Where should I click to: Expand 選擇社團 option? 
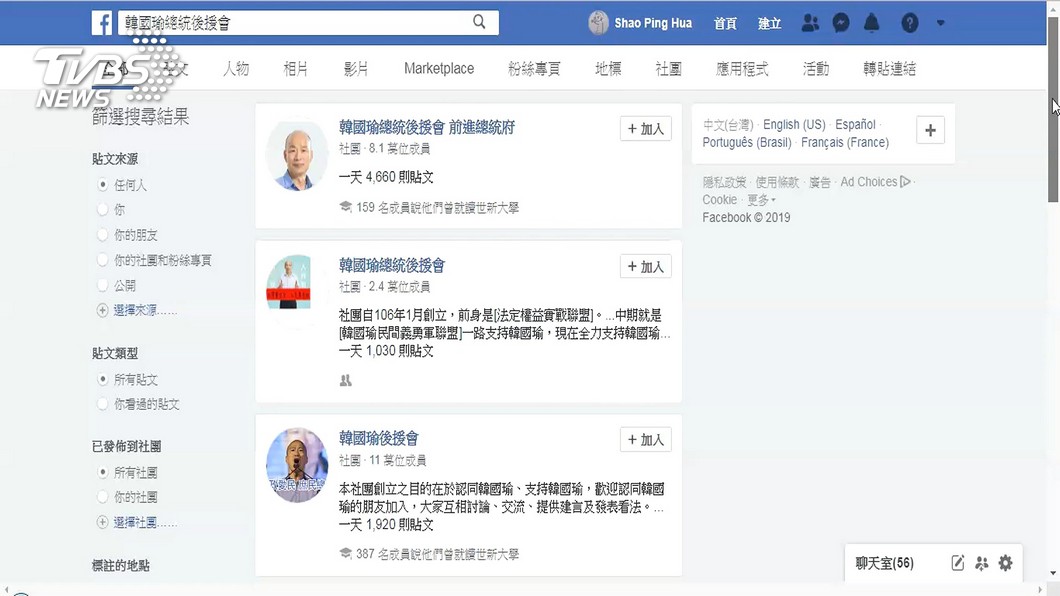(x=137, y=522)
